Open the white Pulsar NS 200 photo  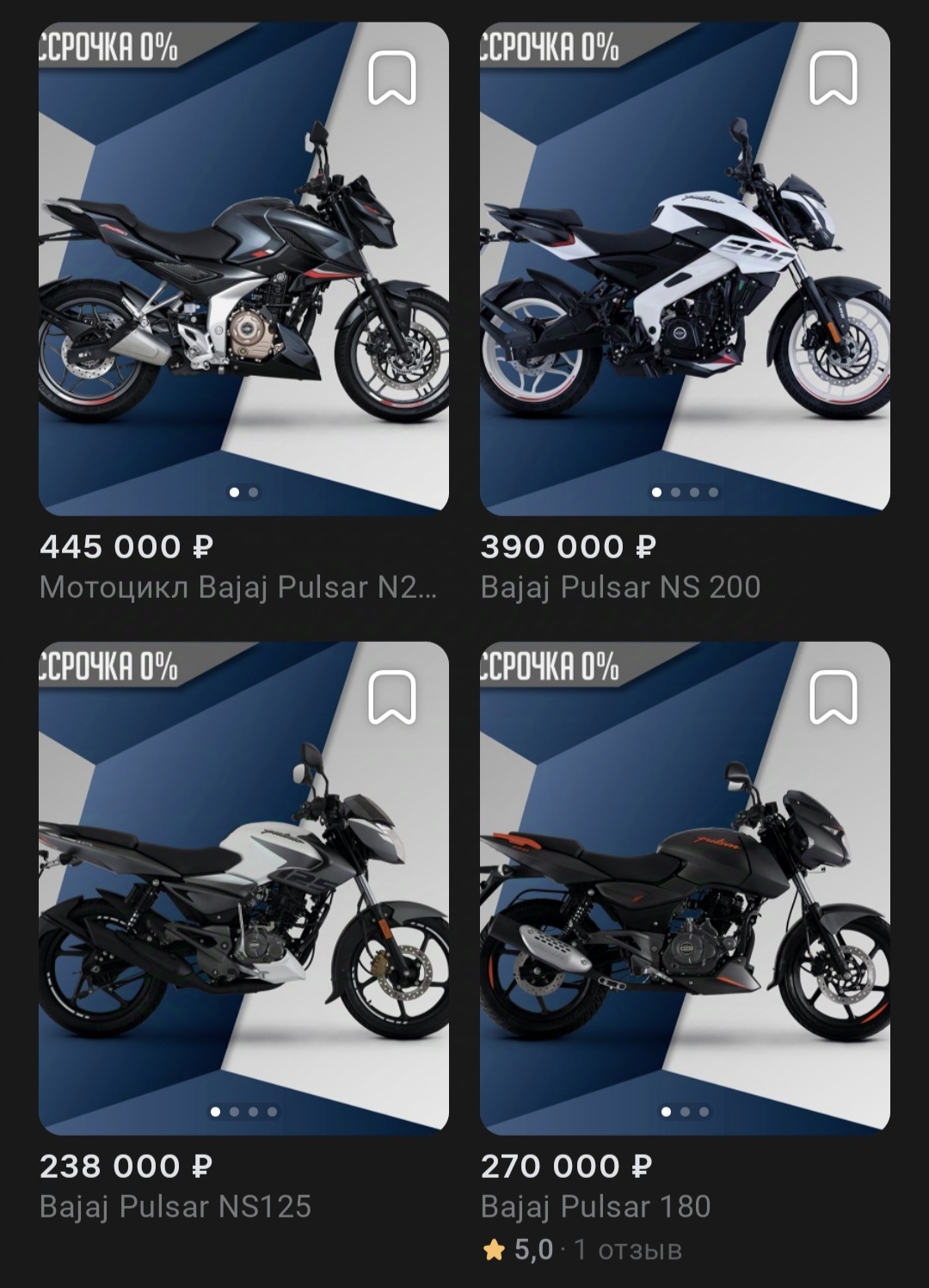(685, 268)
